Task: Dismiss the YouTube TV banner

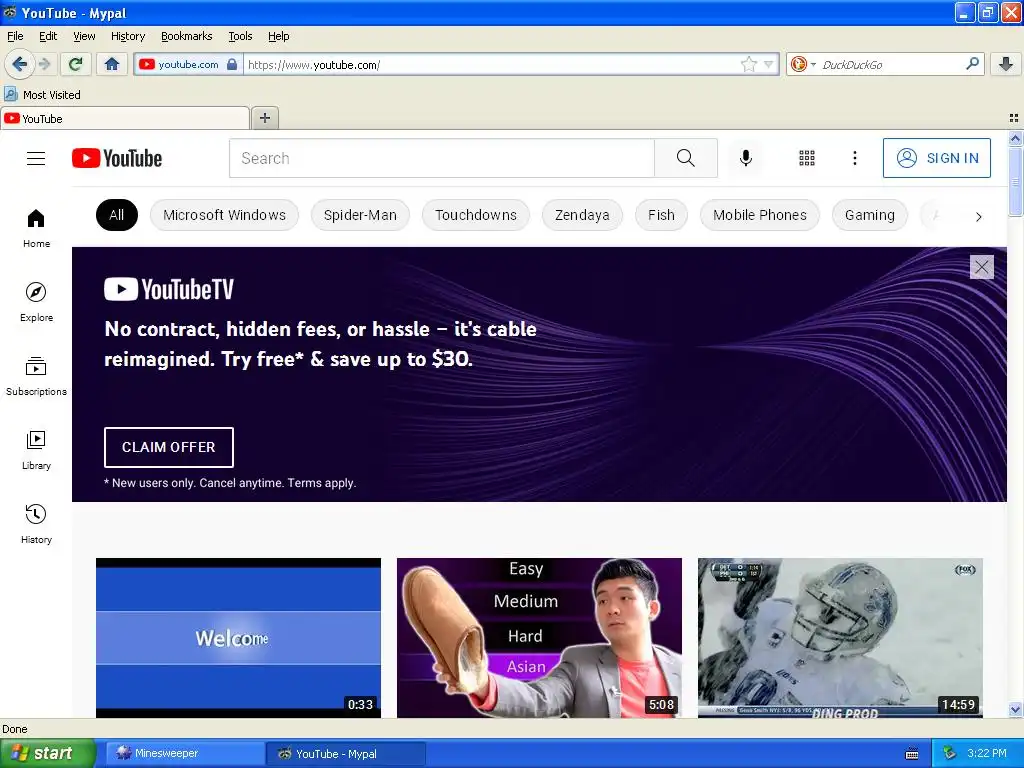Action: [982, 266]
